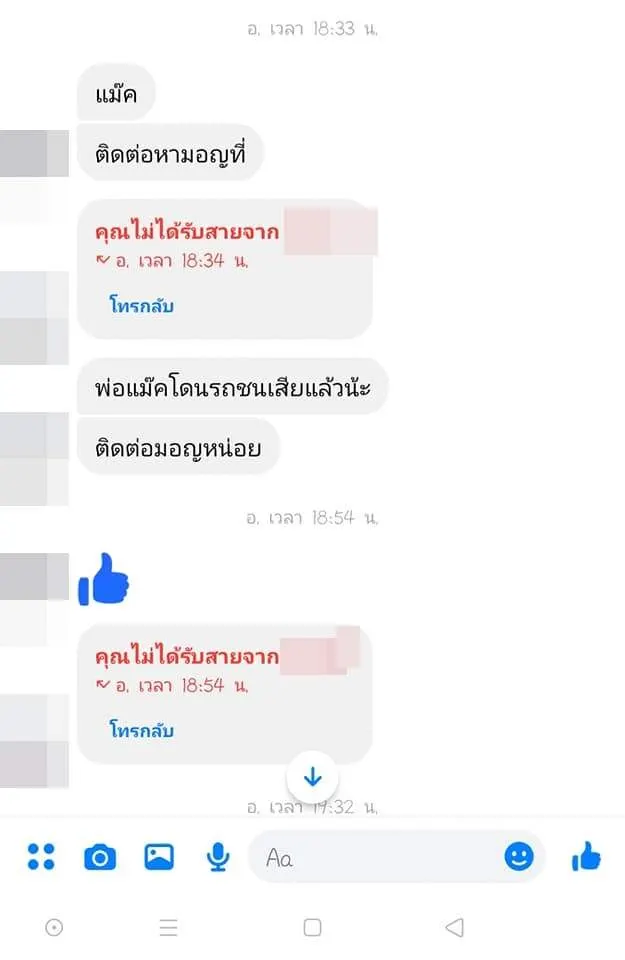Tap the circle navigation bar icon
Image resolution: width=625 pixels, height=960 pixels.
pos(54,928)
